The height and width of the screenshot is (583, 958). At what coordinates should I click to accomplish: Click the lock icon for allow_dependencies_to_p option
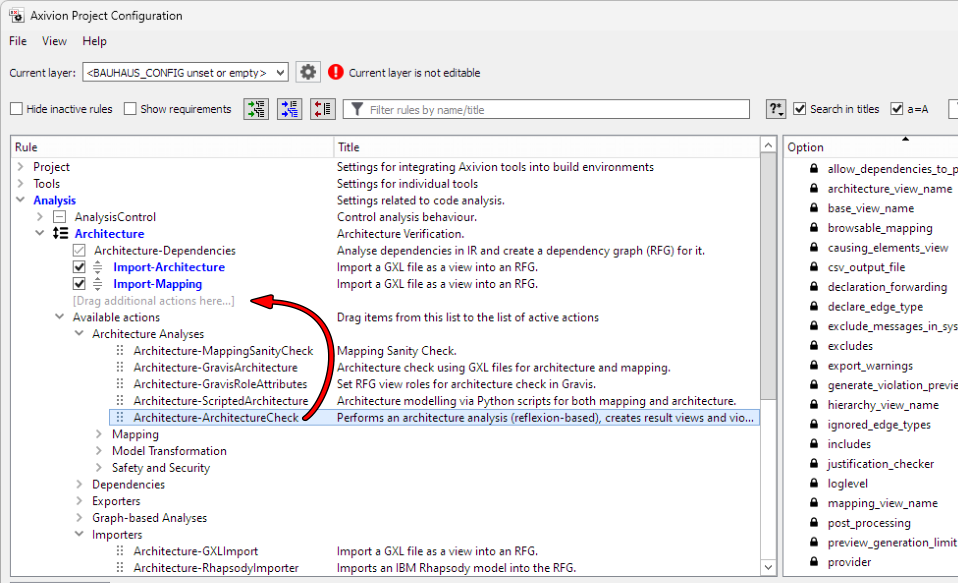point(814,169)
